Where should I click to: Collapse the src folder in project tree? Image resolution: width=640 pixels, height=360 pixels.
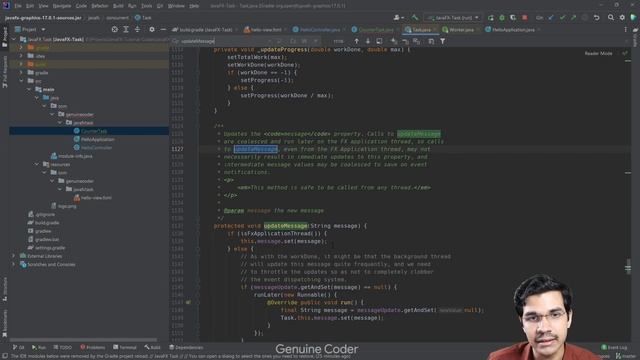click(22, 81)
